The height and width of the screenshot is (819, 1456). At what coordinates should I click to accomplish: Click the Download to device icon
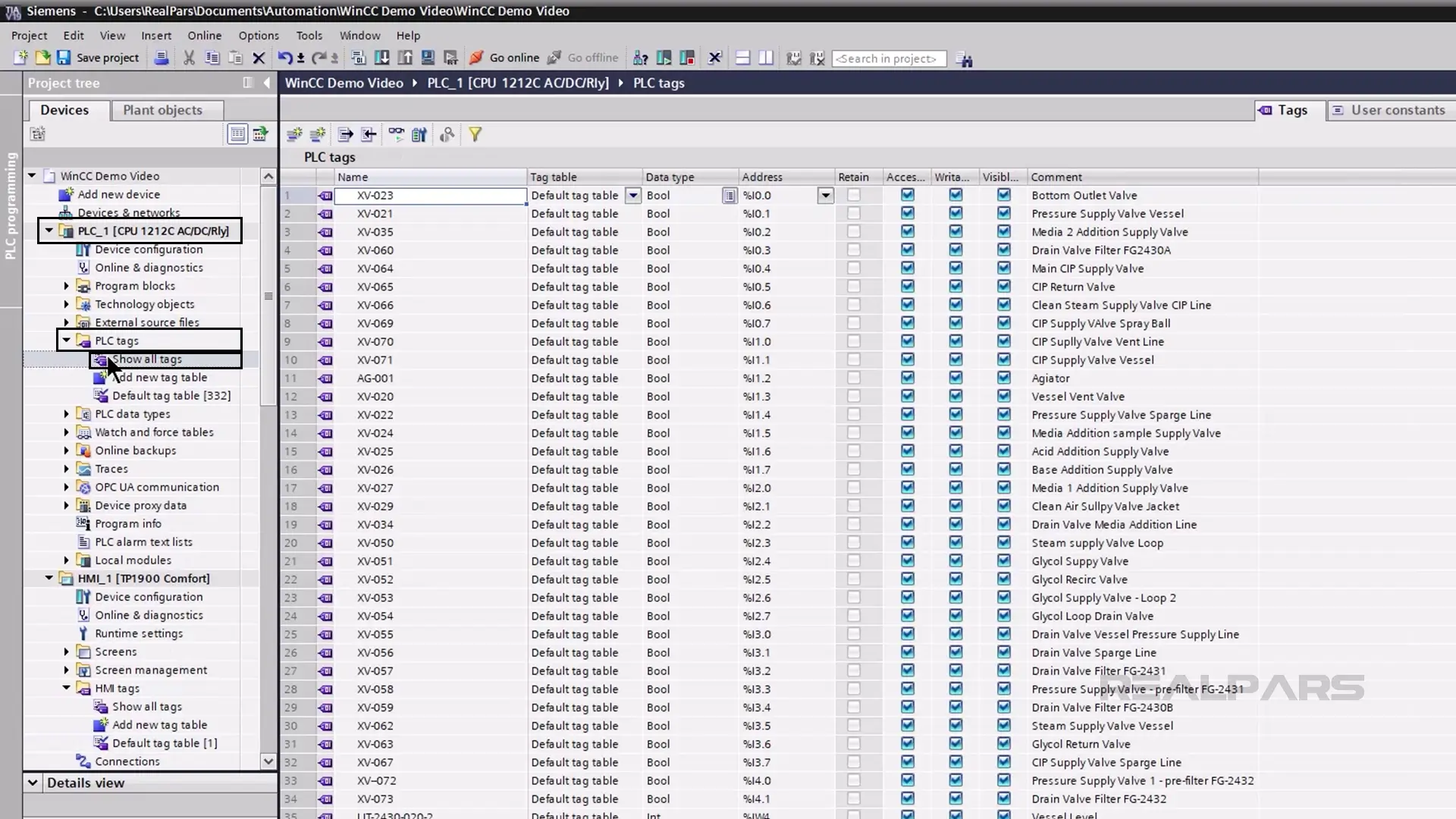pyautogui.click(x=381, y=58)
